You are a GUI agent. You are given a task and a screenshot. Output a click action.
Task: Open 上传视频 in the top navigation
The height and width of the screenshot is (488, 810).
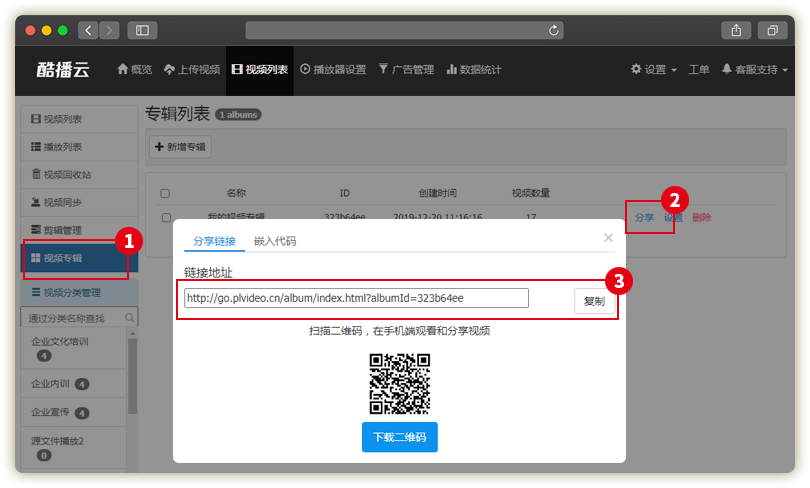(x=191, y=70)
